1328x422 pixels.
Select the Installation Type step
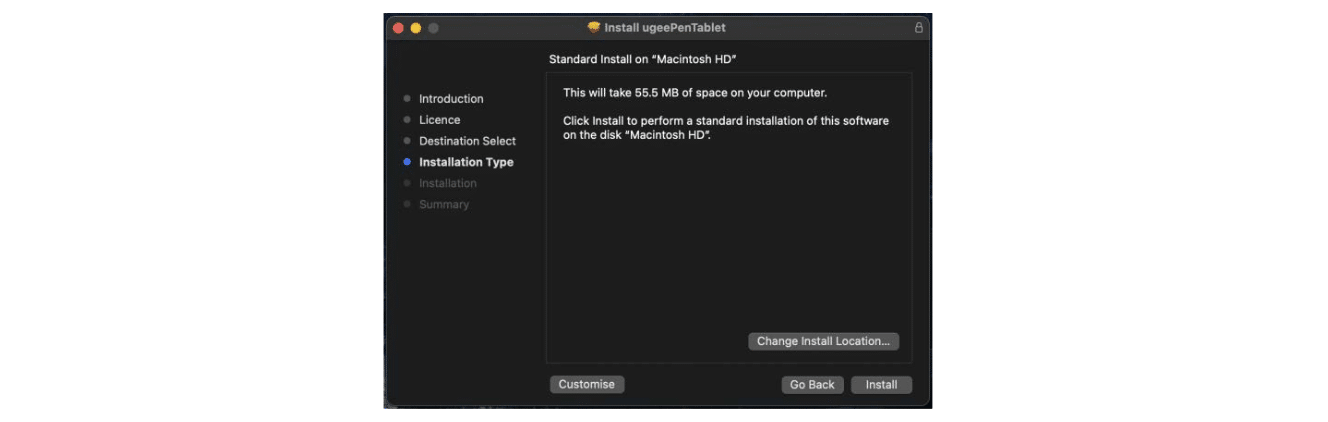(466, 162)
